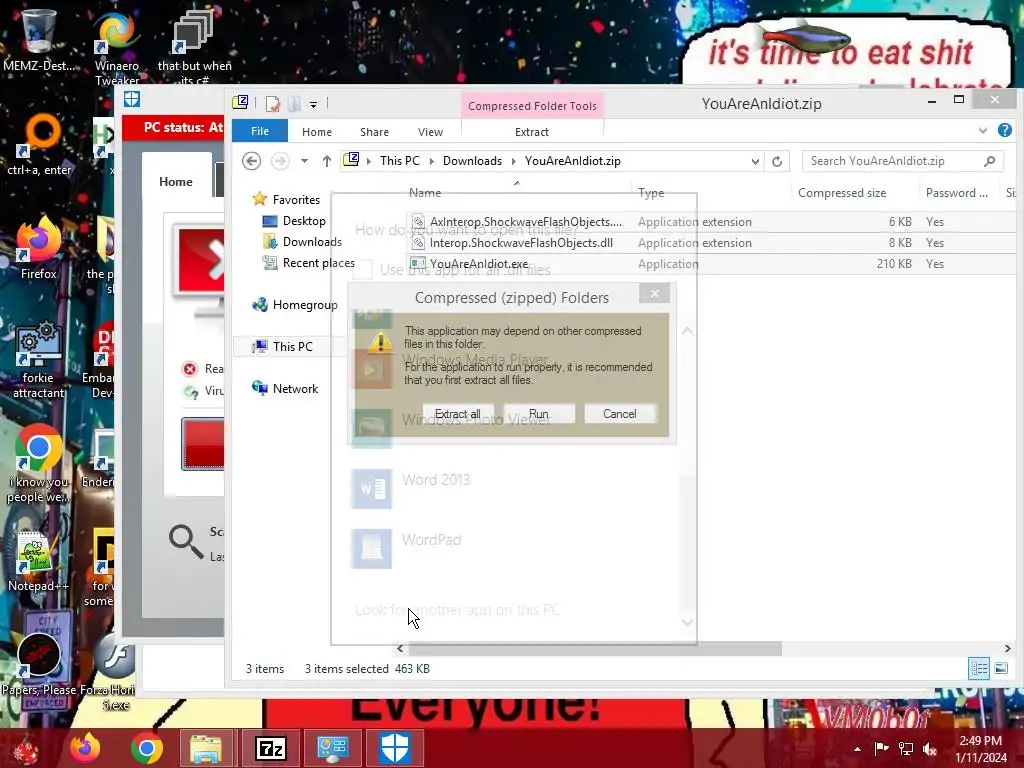Switch to details view icon
This screenshot has height=768, width=1024.
[979, 668]
